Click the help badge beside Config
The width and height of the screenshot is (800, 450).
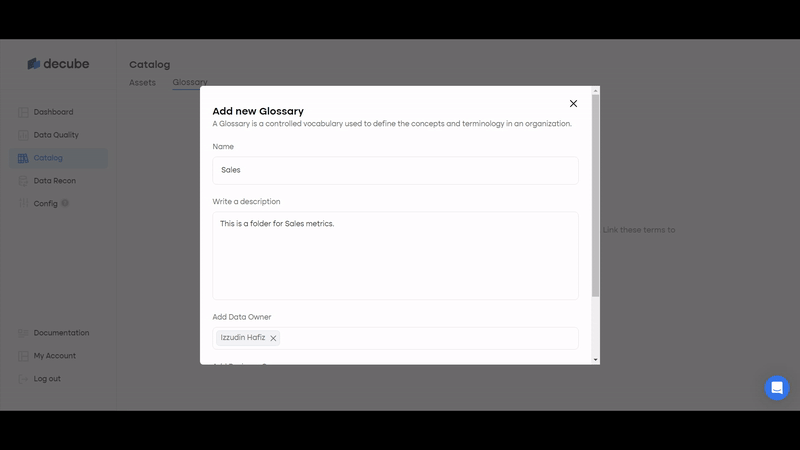pos(65,203)
